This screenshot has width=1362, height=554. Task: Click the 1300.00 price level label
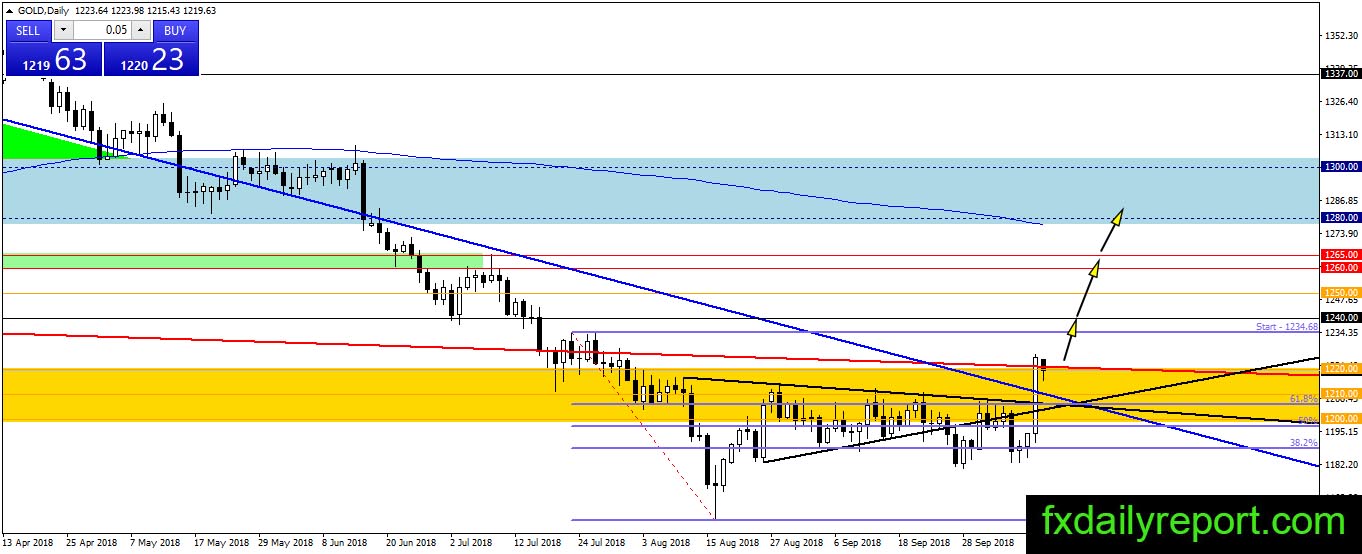tap(1340, 166)
